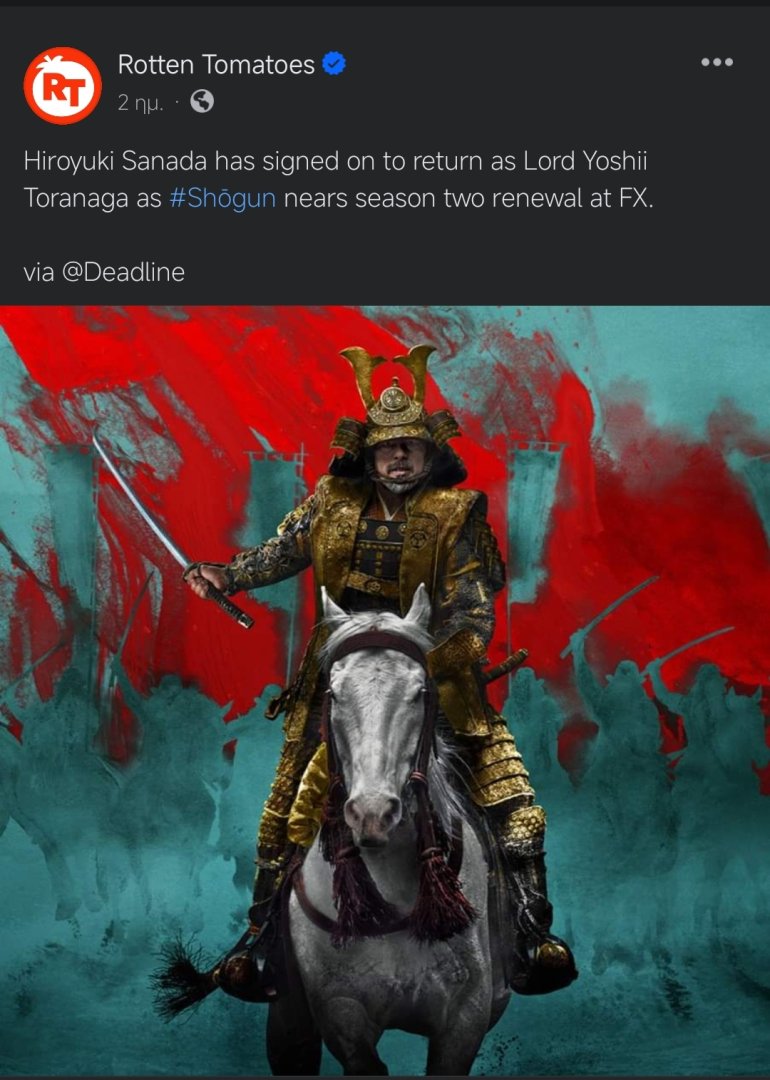Click the white horse's face in poster
Image resolution: width=770 pixels, height=1080 pixels.
(379, 716)
